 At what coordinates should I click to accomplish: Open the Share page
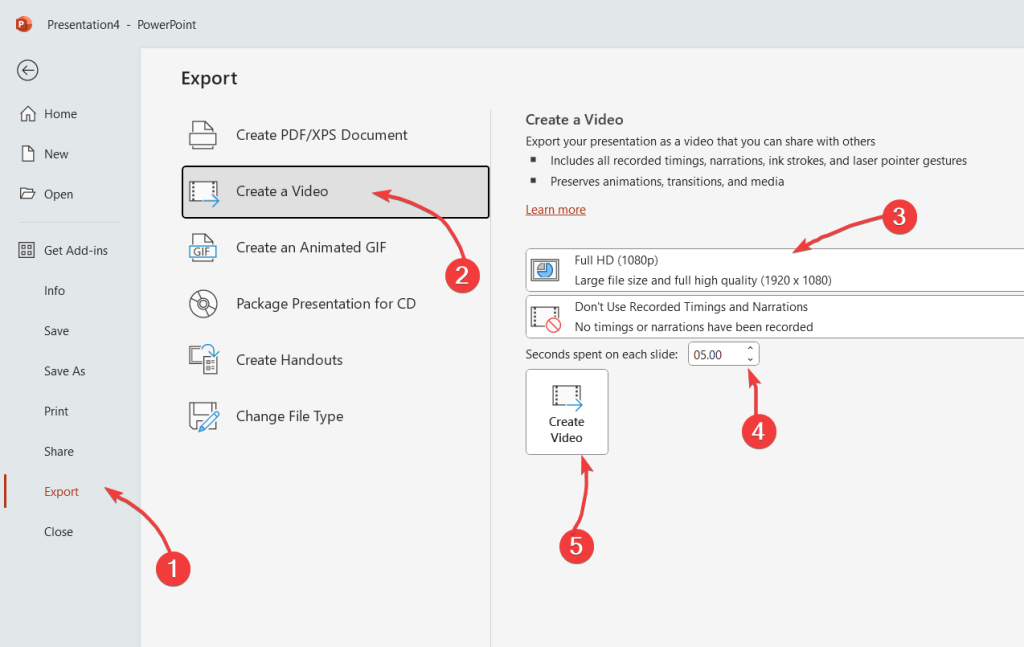[x=59, y=452]
